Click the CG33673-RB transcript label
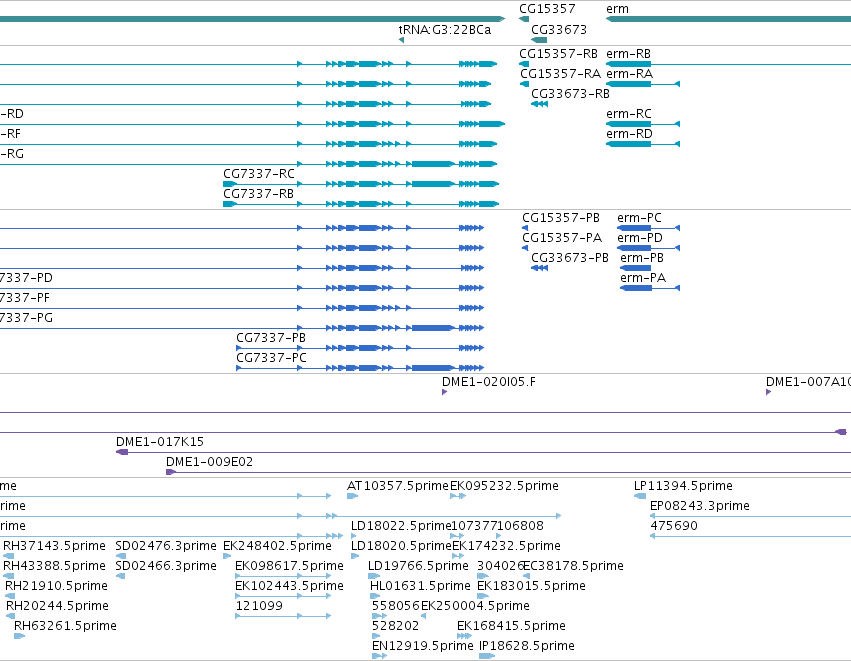Viewport: 851px width, 661px height. click(570, 94)
